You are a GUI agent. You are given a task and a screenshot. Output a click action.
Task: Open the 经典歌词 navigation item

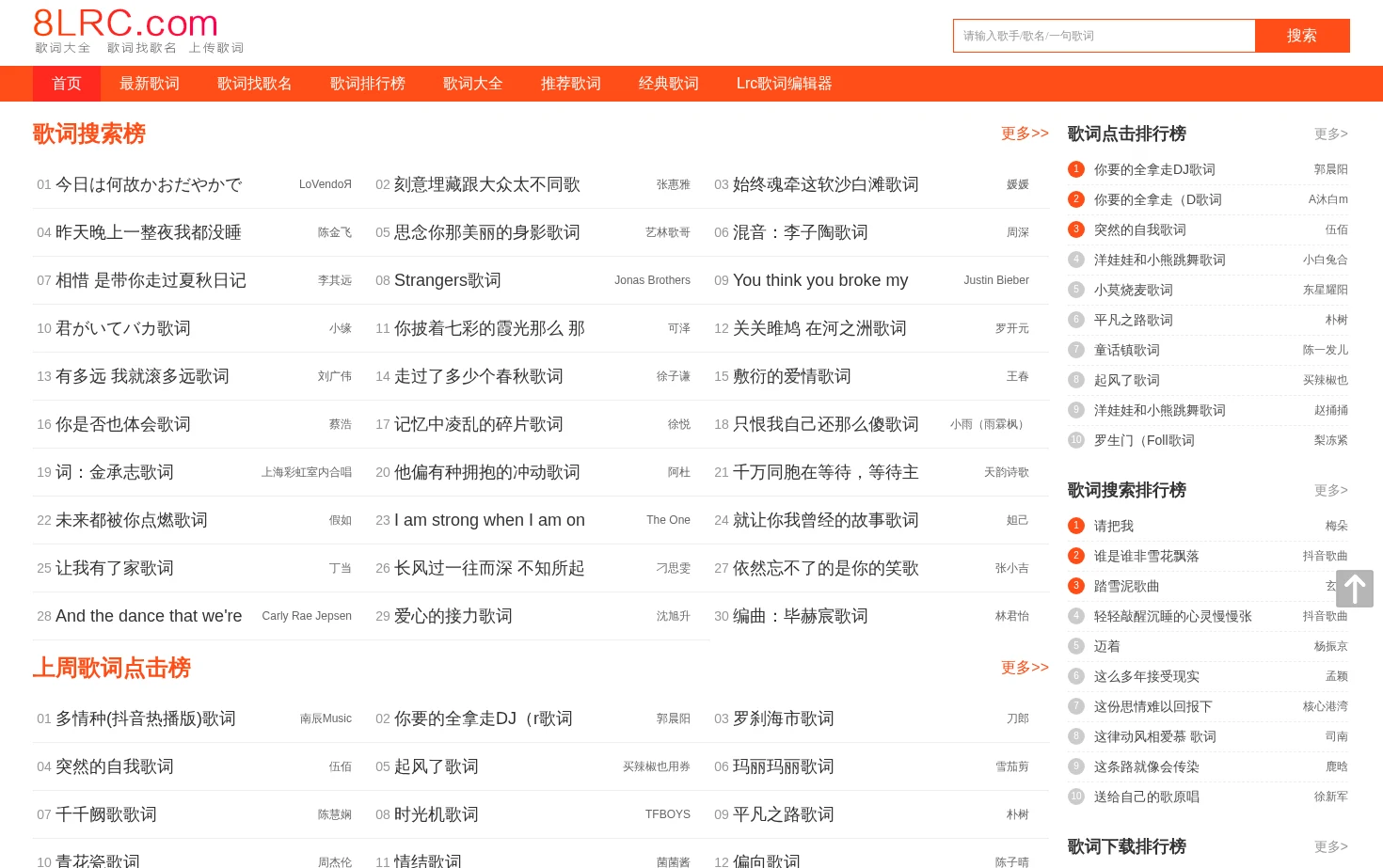pyautogui.click(x=669, y=84)
